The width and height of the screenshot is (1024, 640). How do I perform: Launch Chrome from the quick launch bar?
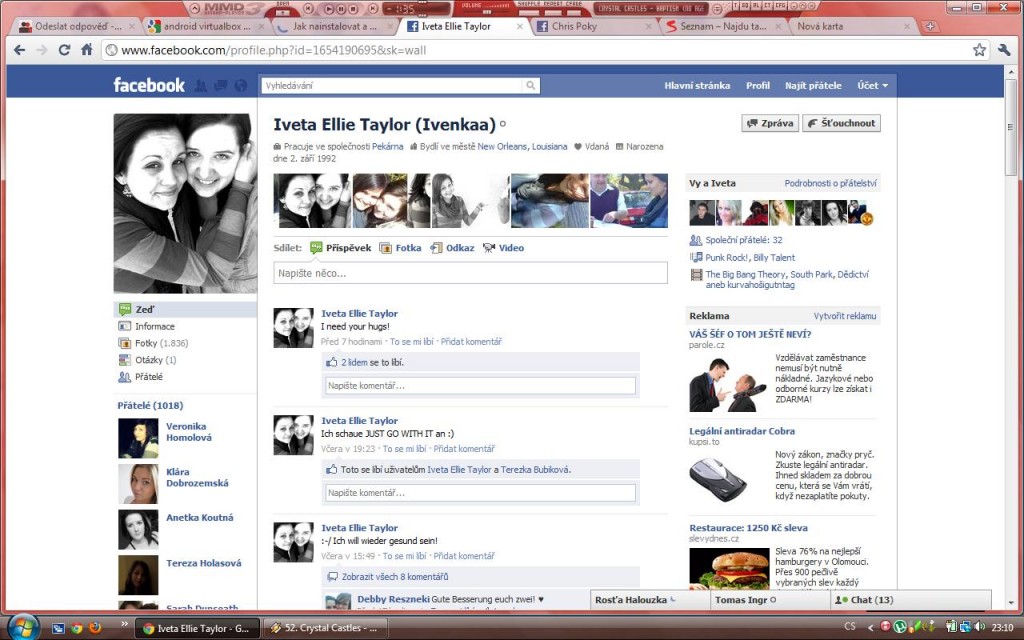click(x=77, y=628)
